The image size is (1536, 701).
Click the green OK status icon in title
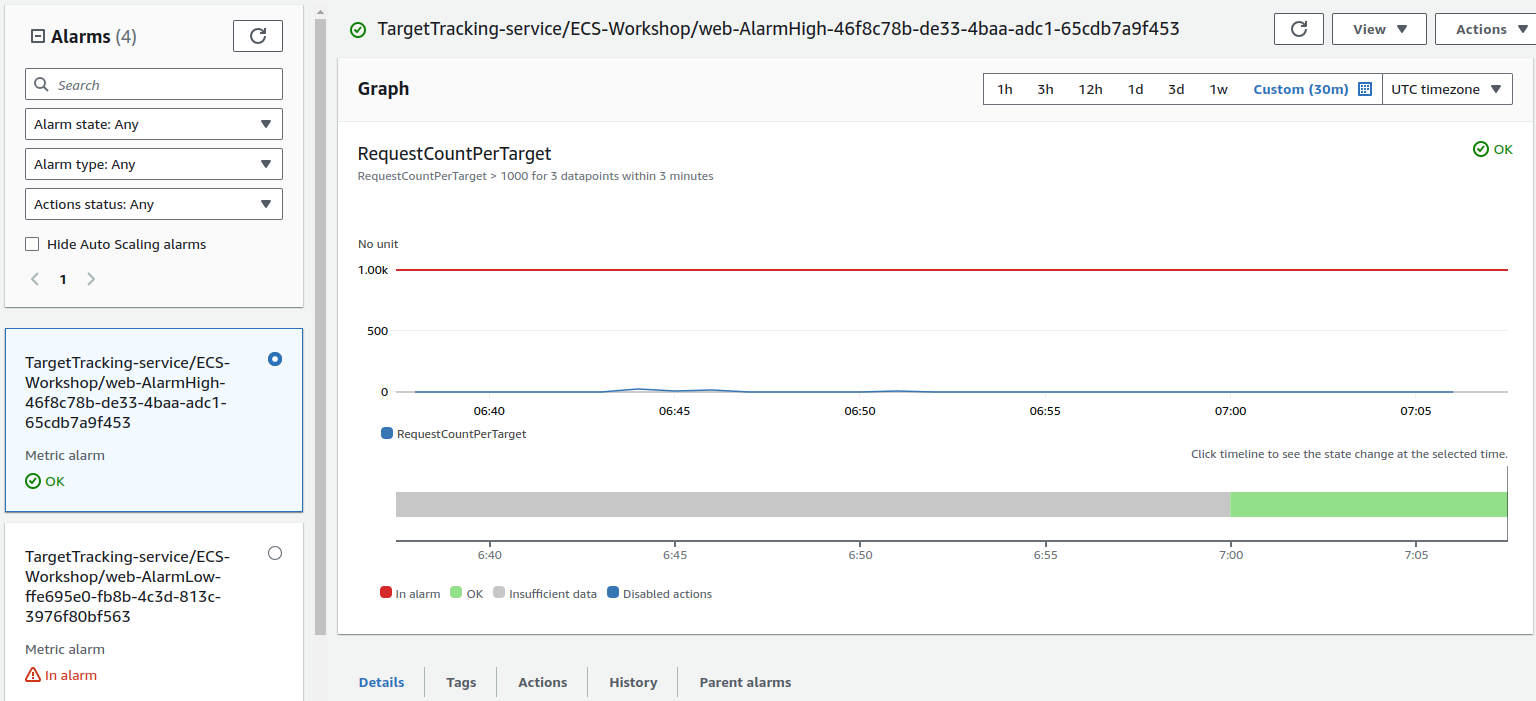[x=358, y=30]
